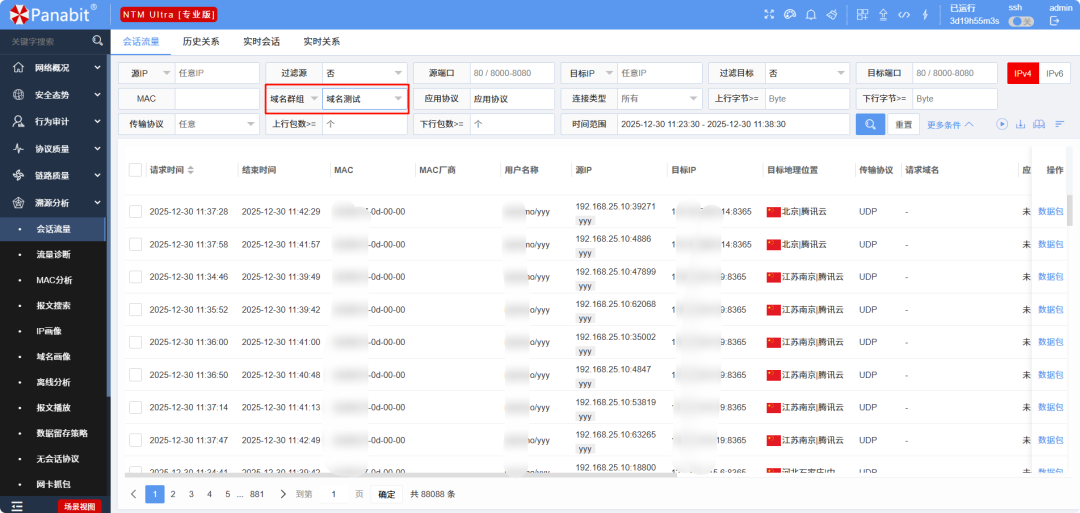
Task: Check the row requested at 11:37:58
Action: [x=136, y=244]
